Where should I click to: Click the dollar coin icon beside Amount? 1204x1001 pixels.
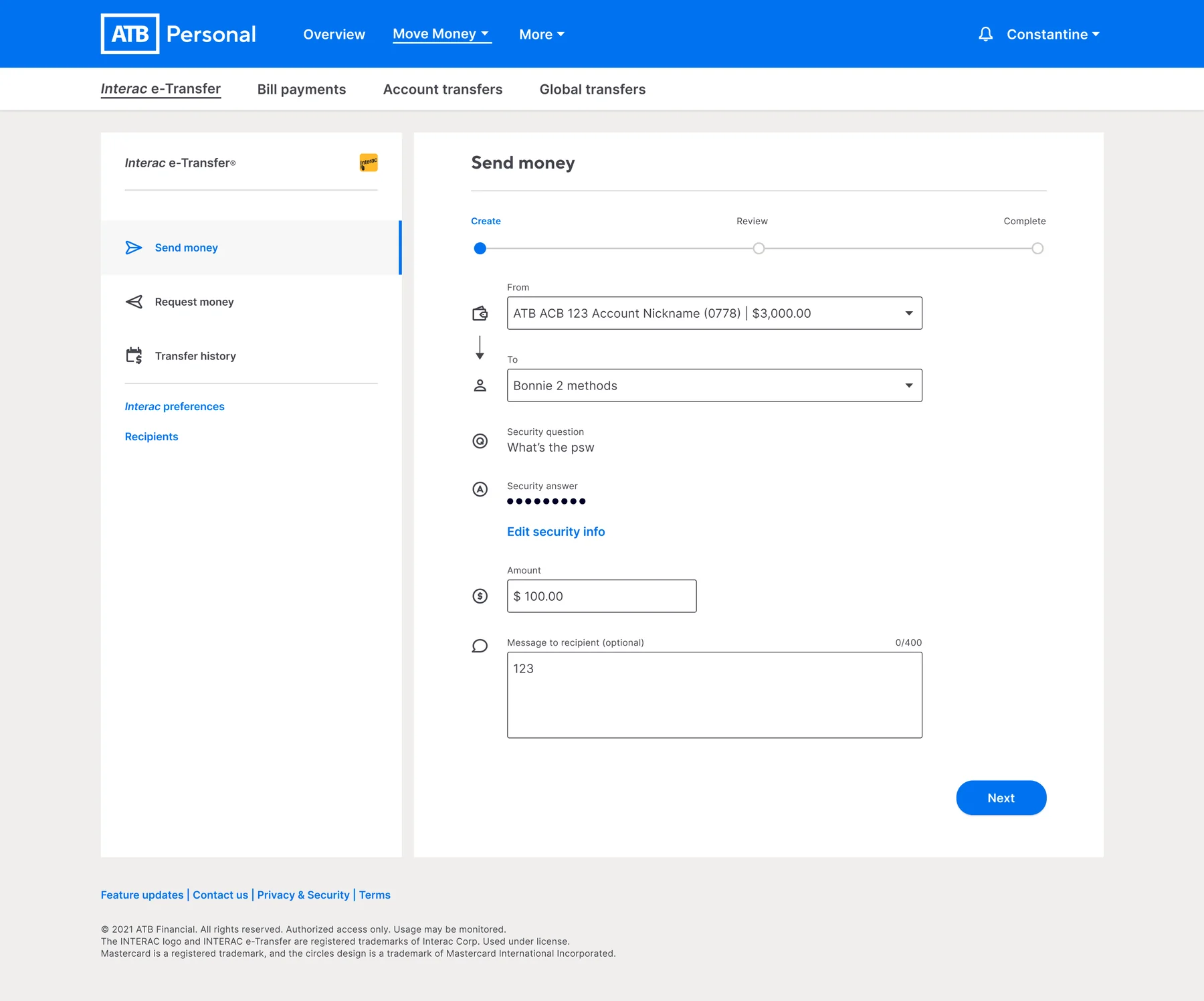click(480, 596)
